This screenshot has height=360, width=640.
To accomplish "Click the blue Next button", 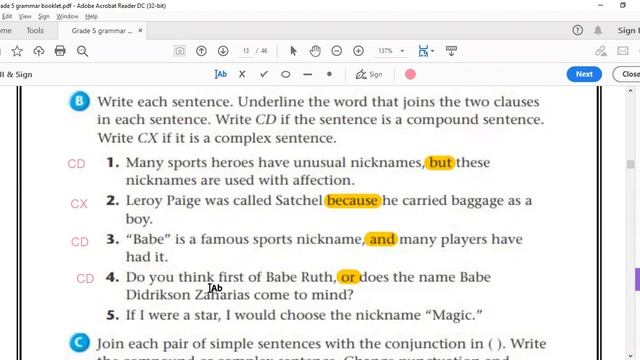I will pos(584,74).
